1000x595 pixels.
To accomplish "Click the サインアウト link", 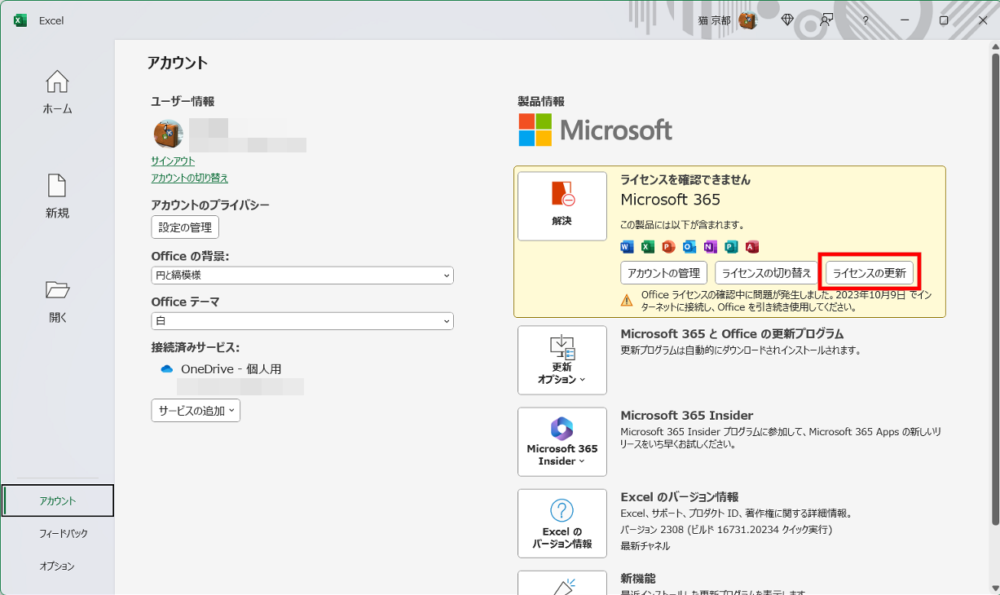I will point(172,161).
